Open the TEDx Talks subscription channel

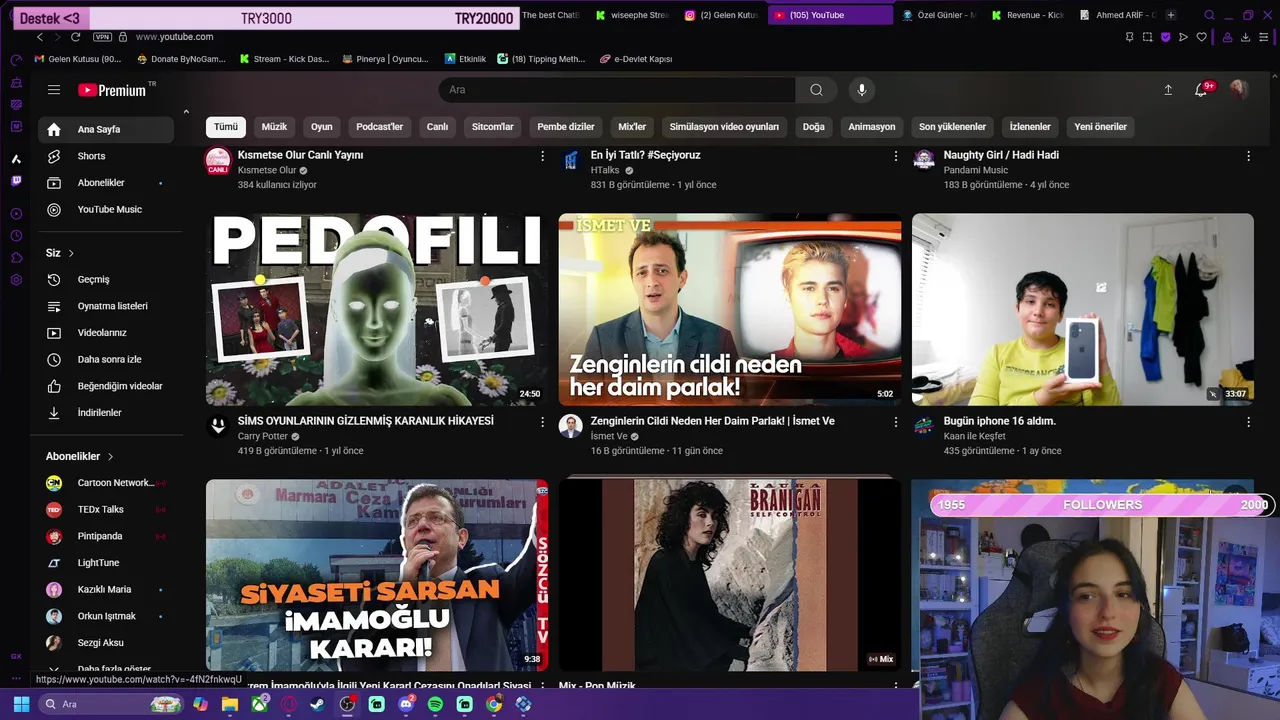106,510
